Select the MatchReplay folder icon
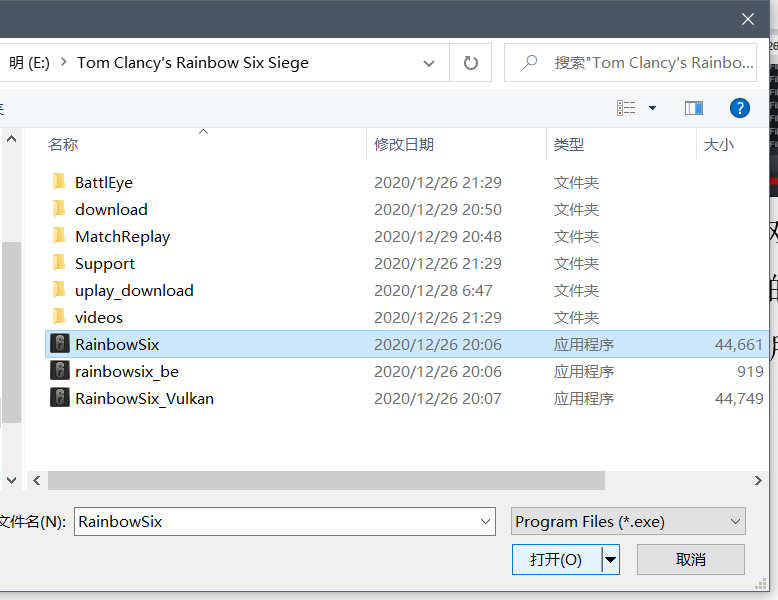Screen dimensions: 778x600 tap(59, 236)
